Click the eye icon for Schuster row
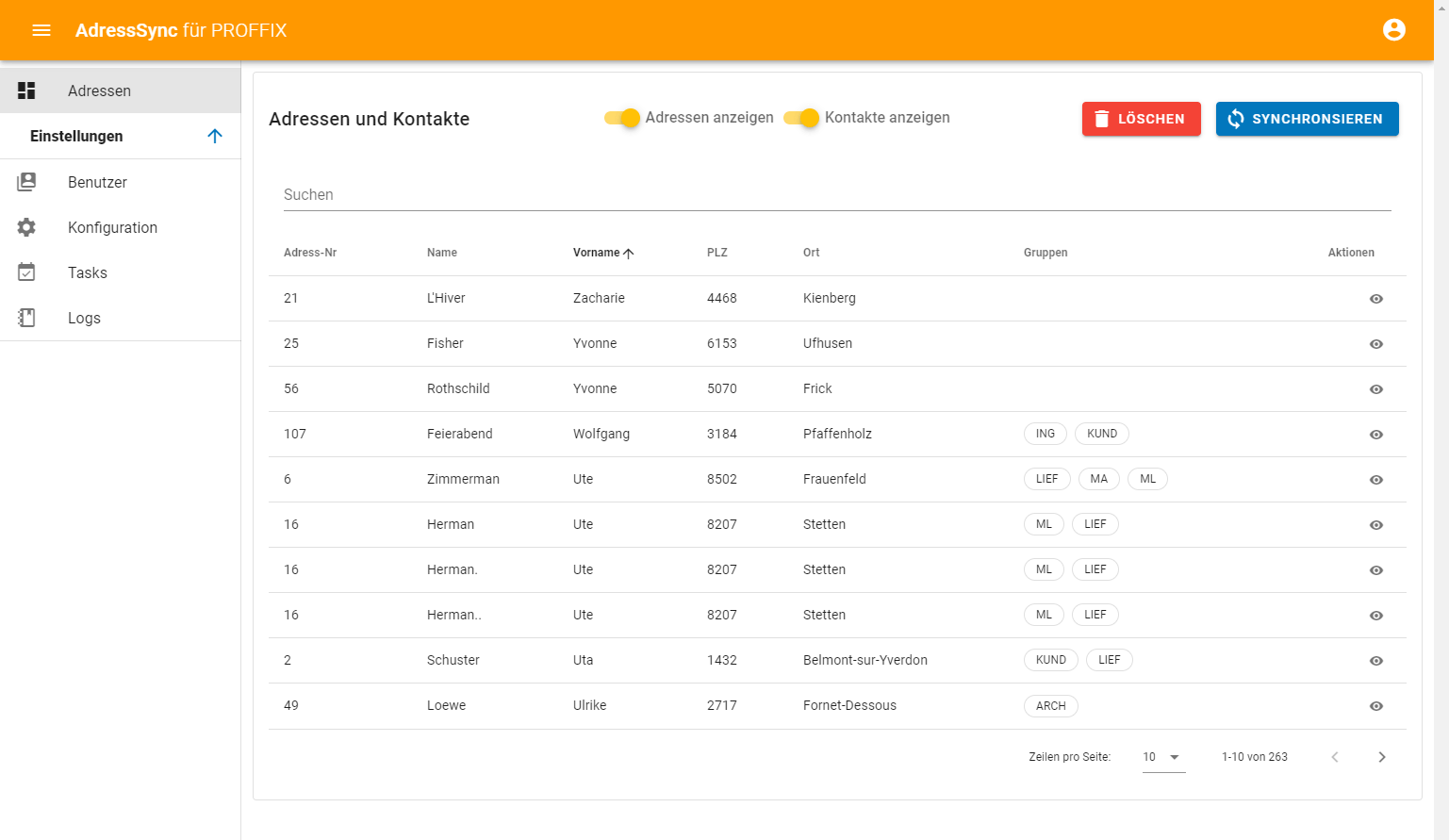The width and height of the screenshot is (1449, 840). tap(1375, 661)
